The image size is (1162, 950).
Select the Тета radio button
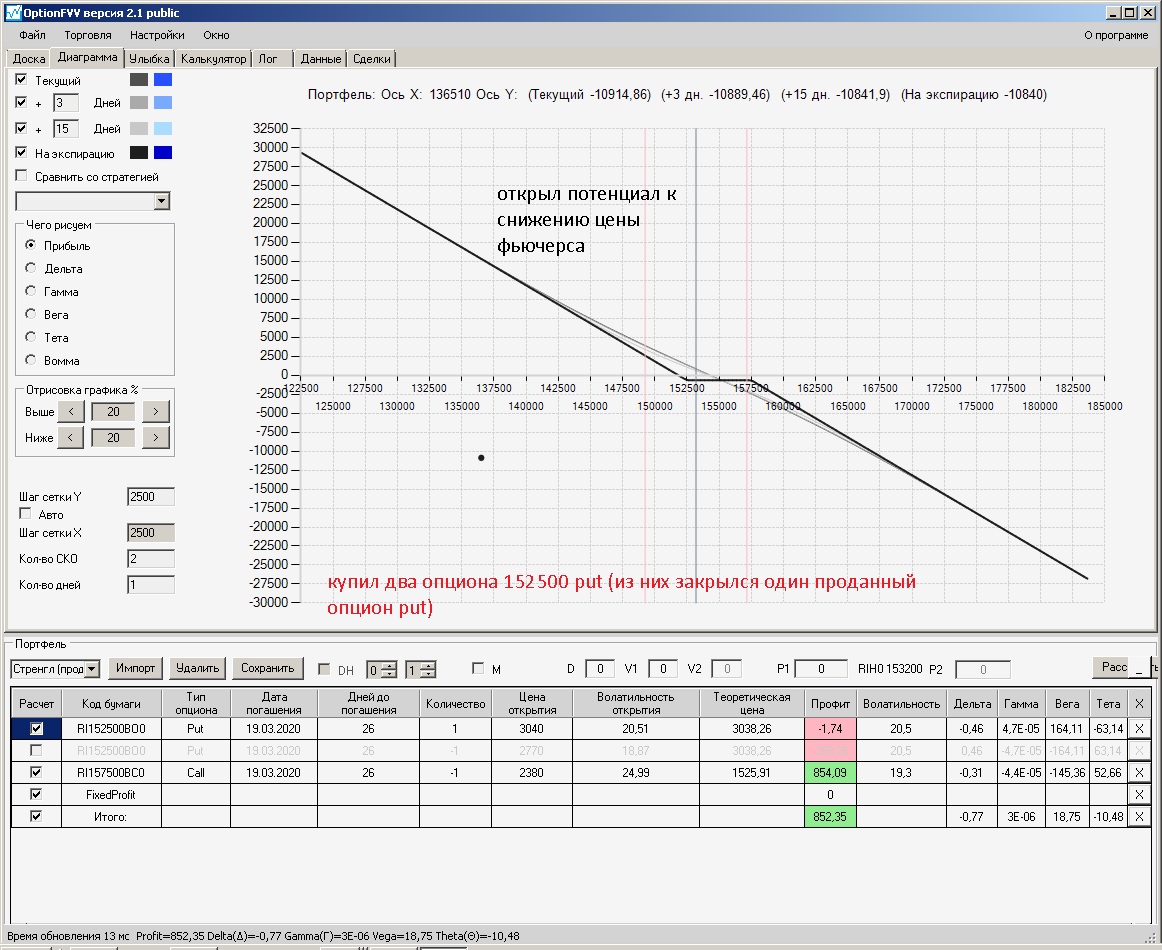click(x=30, y=336)
